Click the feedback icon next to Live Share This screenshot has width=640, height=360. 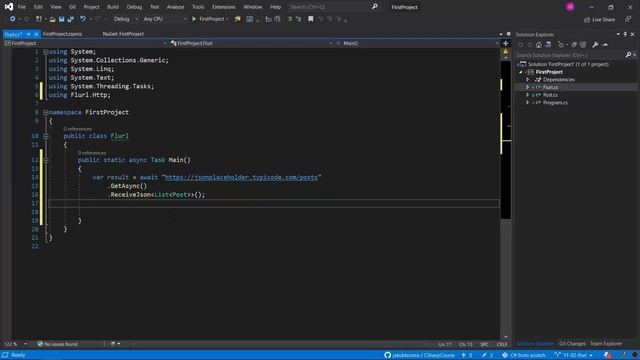[628, 19]
